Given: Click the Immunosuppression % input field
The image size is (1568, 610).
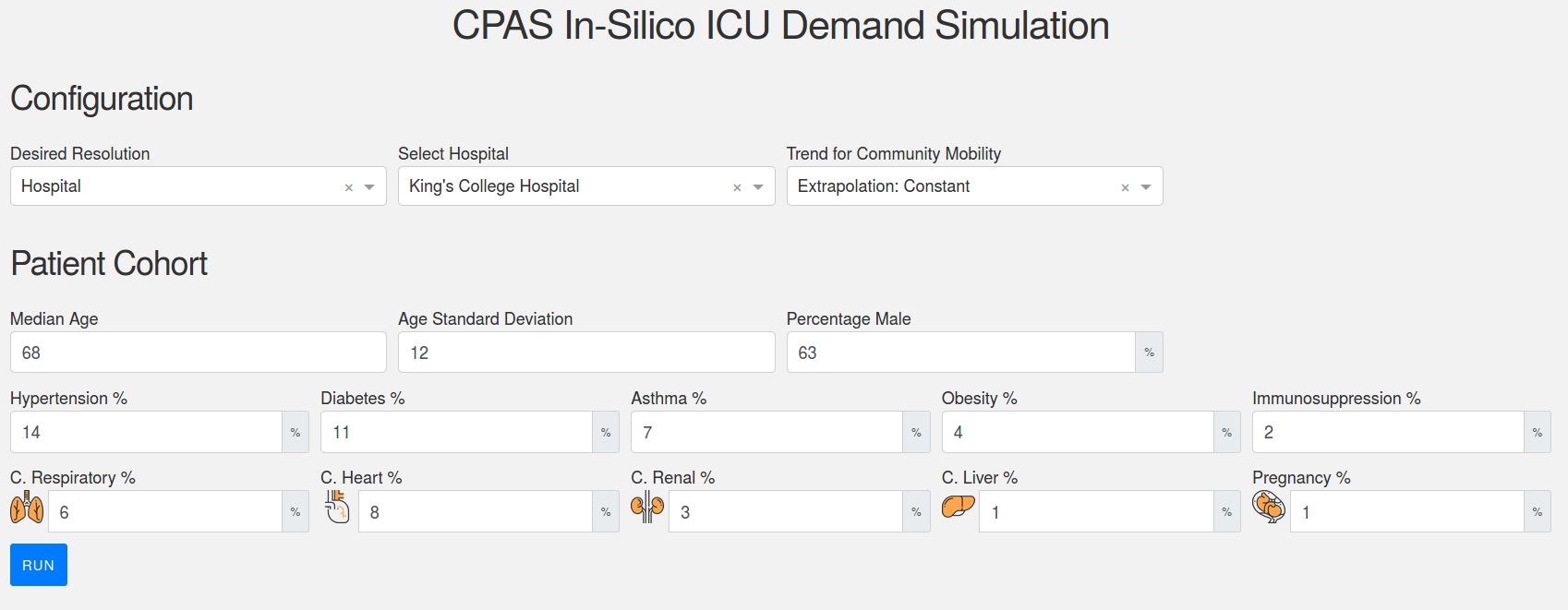Looking at the screenshot, I should tap(1387, 432).
